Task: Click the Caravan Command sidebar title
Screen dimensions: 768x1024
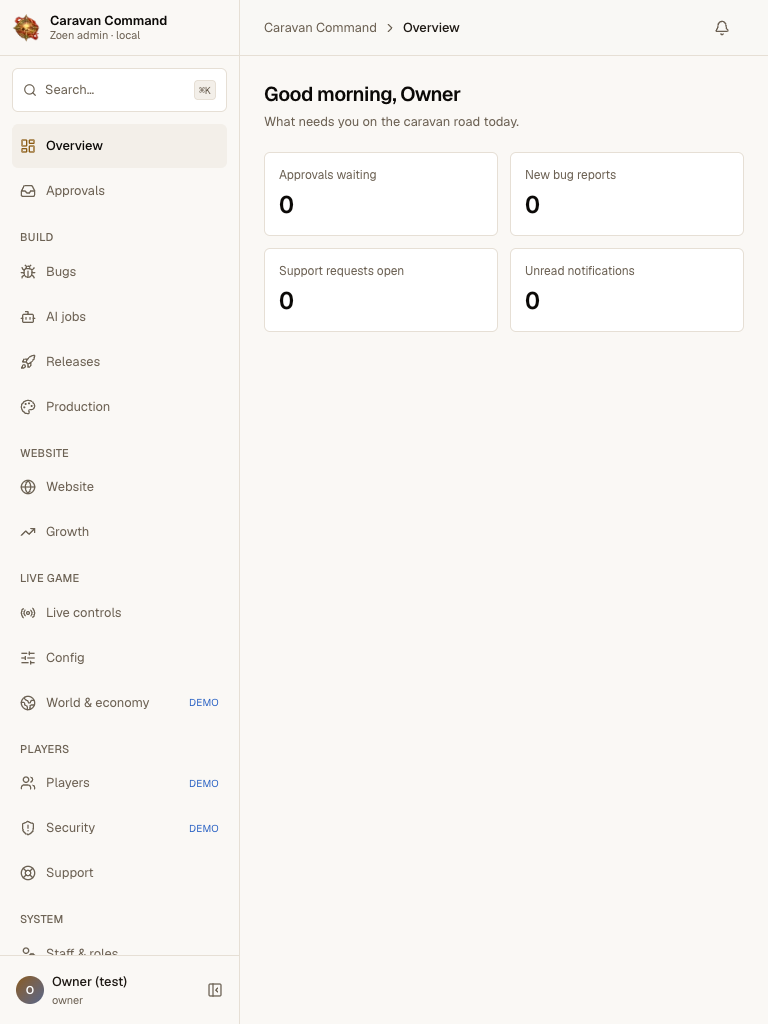Action: click(x=108, y=21)
